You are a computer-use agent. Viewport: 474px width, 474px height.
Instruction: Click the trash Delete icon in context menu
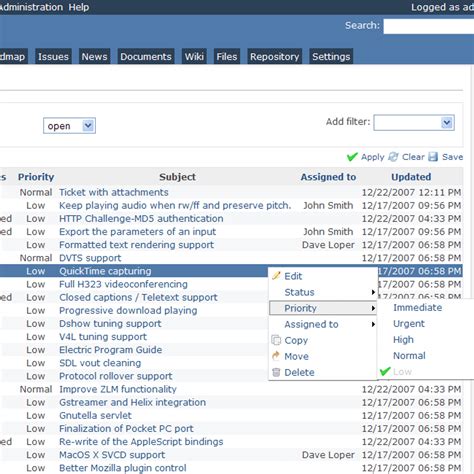276,372
